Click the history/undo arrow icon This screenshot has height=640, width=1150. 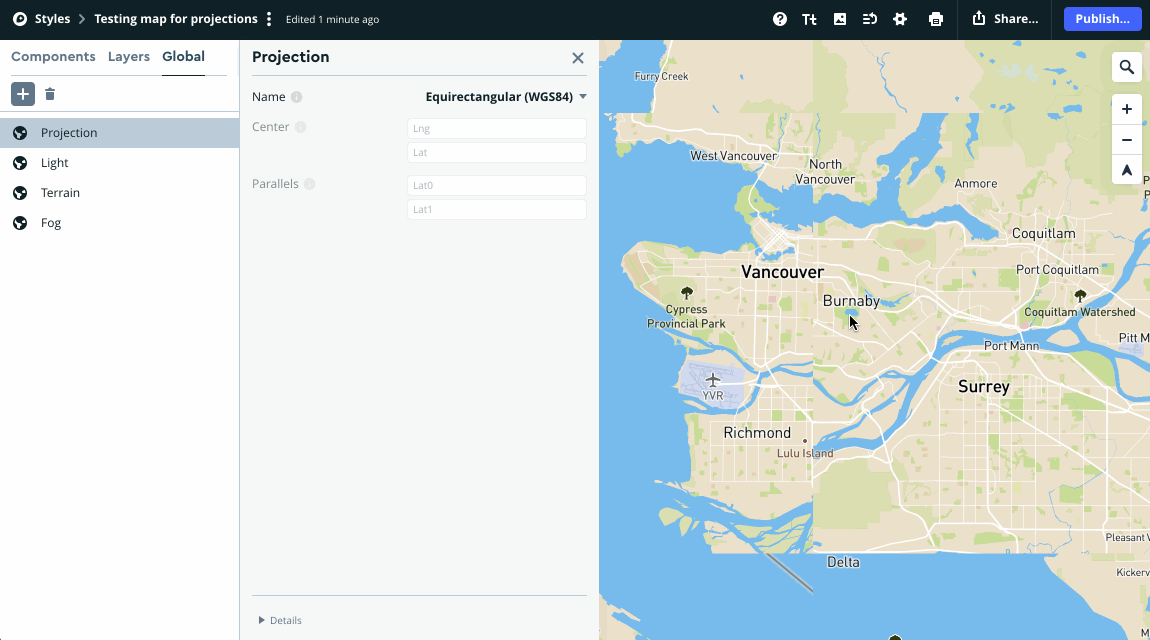click(x=869, y=18)
